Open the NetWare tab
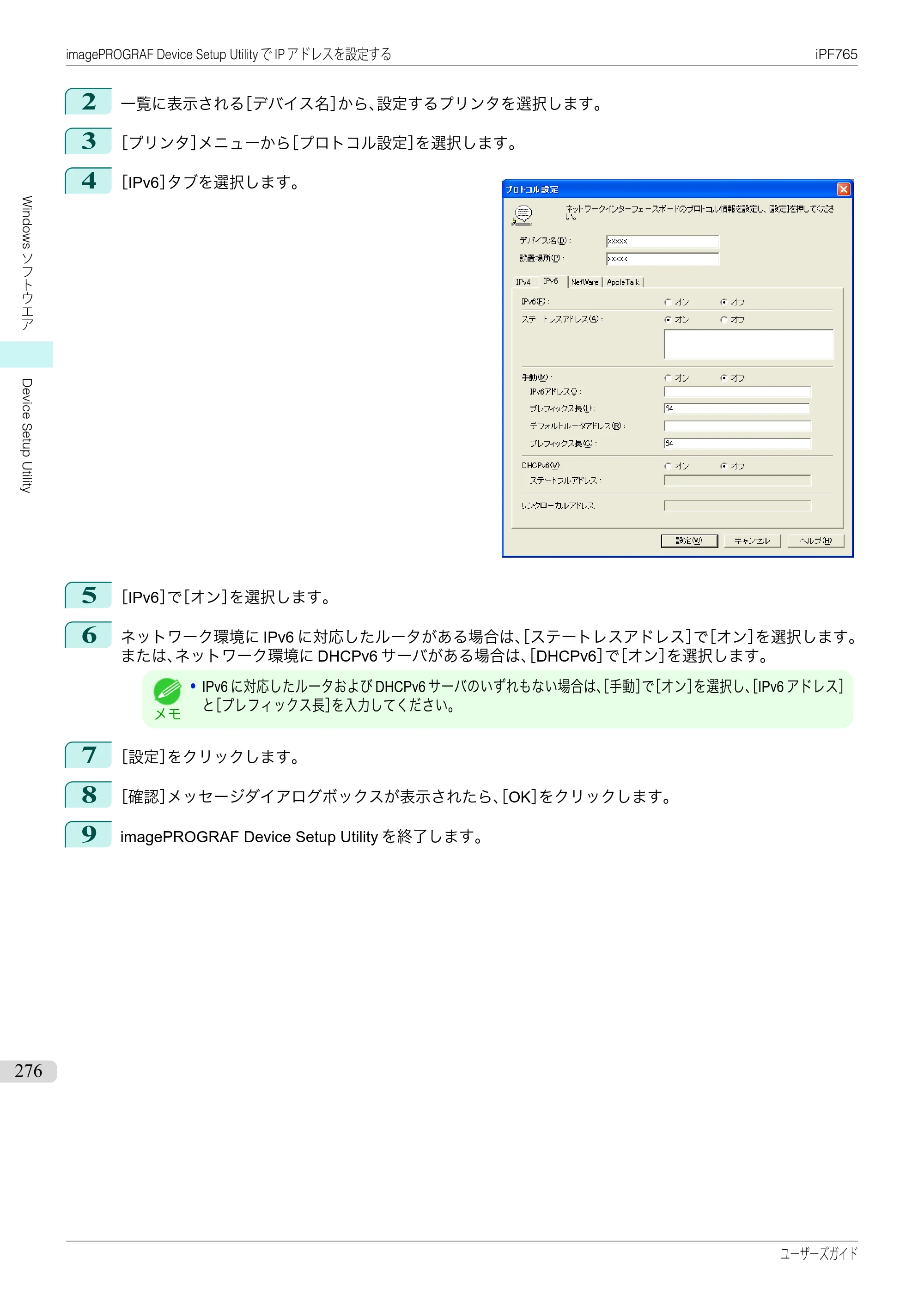Image resolution: width=924 pixels, height=1307 pixels. point(585,282)
